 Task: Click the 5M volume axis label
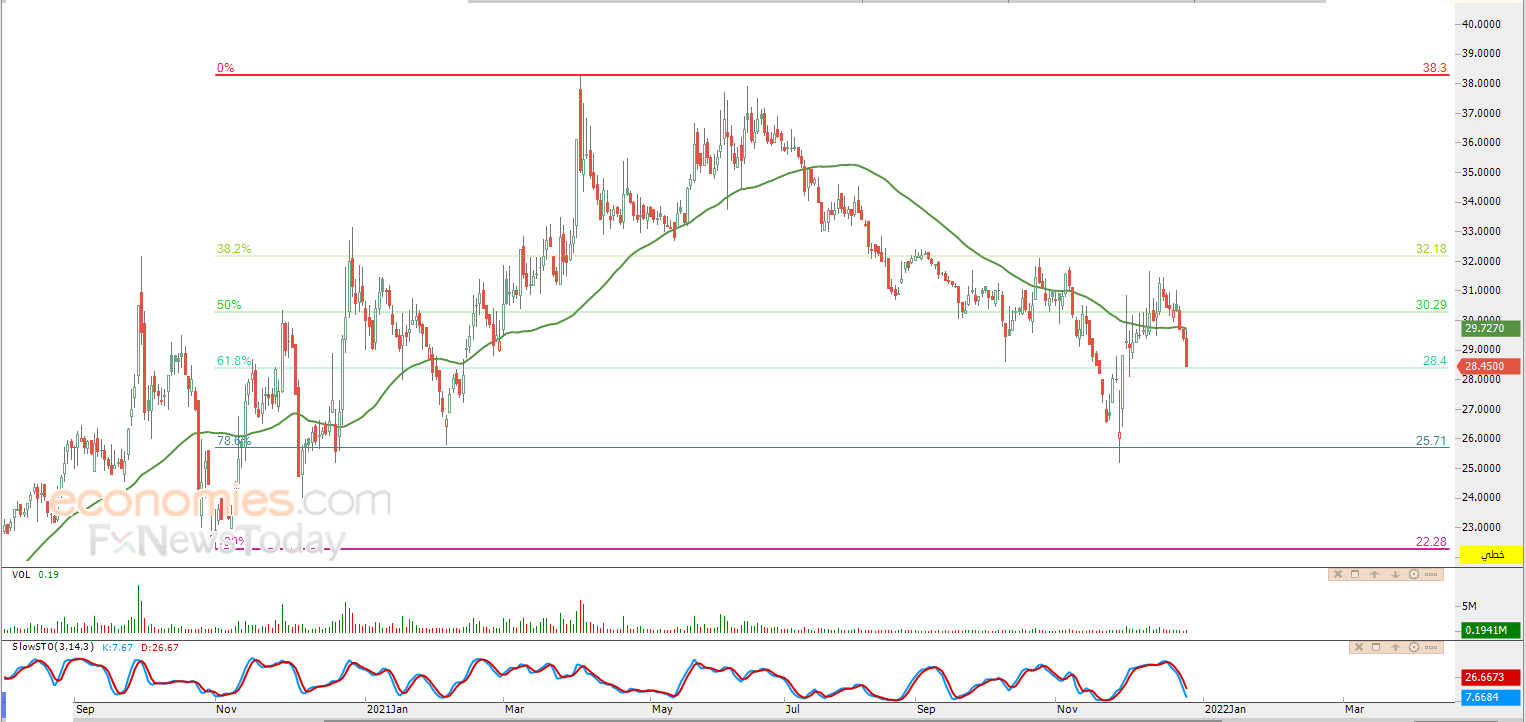coord(1470,606)
